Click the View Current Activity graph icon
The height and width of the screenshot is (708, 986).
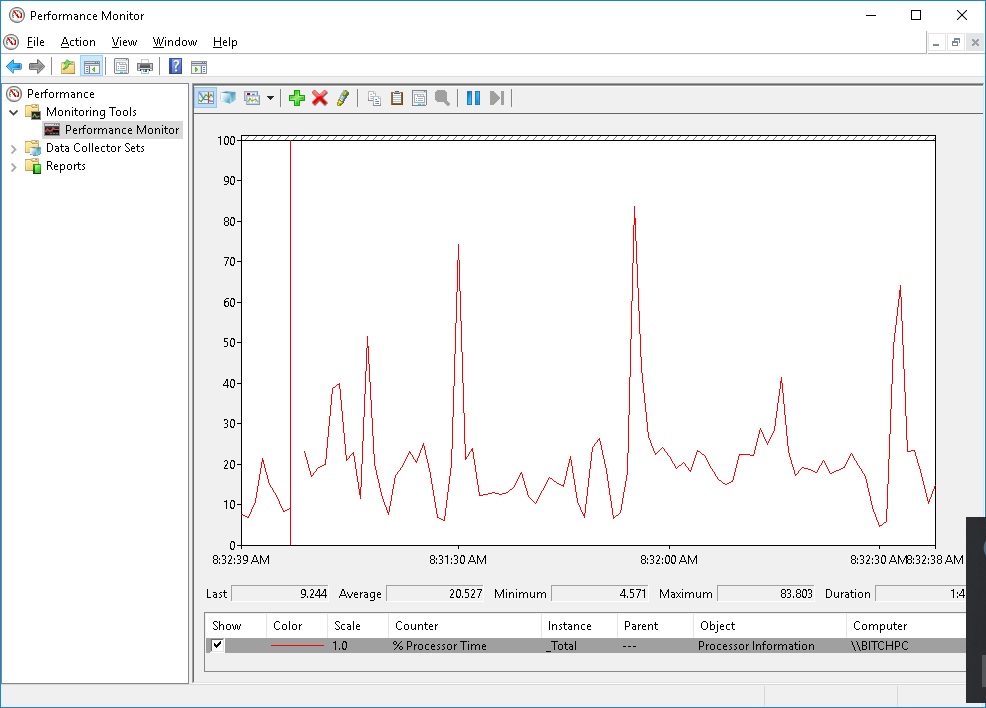pos(206,98)
